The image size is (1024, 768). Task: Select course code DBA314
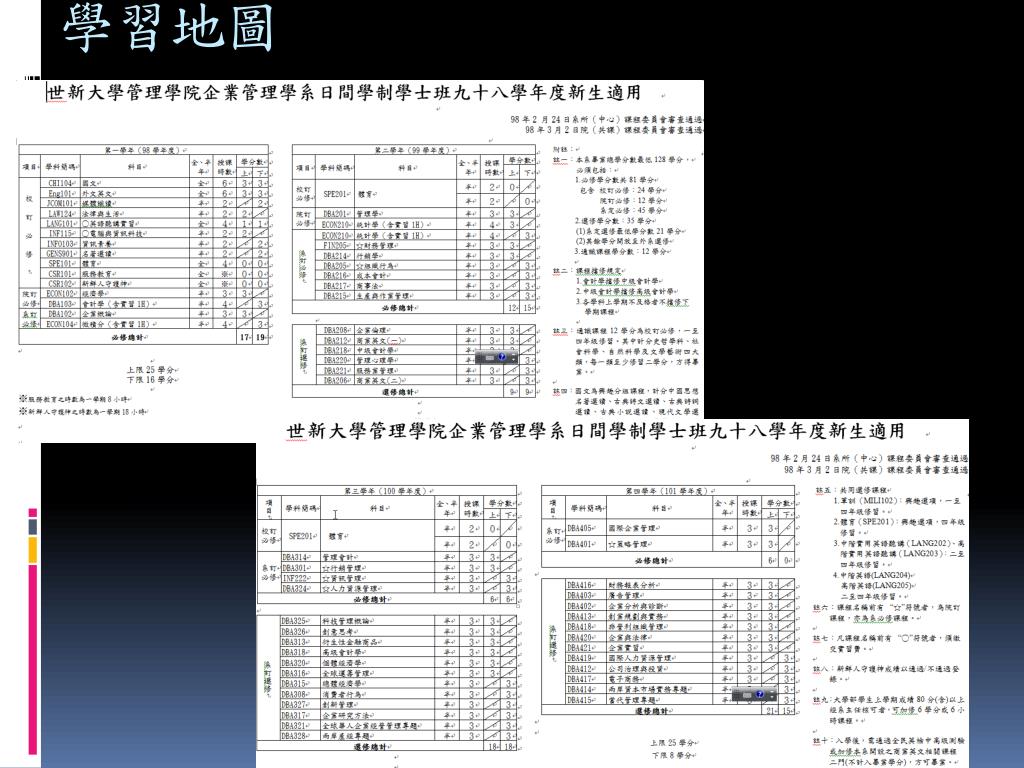(x=295, y=557)
